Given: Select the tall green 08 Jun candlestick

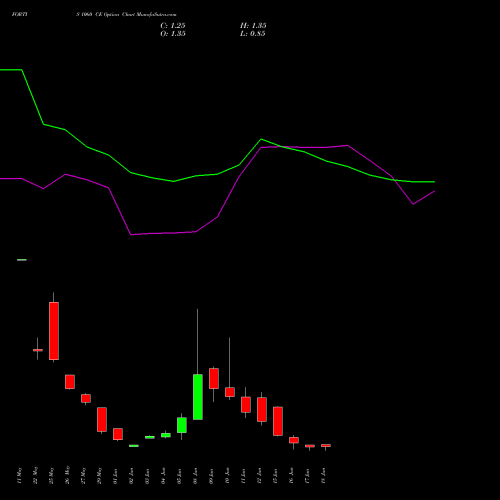Looking at the screenshot, I should coord(198,397).
